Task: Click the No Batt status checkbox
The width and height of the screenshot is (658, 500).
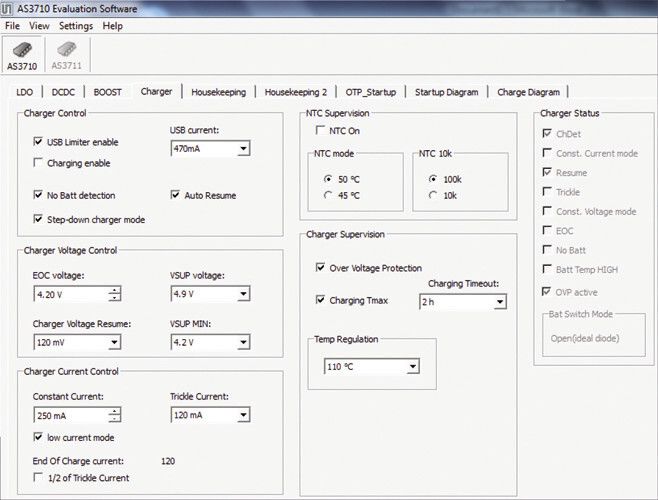Action: pyautogui.click(x=547, y=250)
